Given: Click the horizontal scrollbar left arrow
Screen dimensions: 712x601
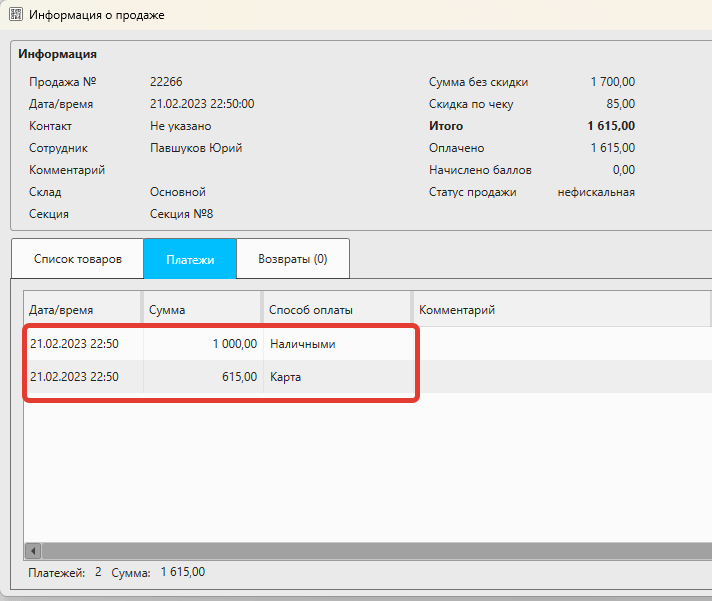Looking at the screenshot, I should point(32,551).
